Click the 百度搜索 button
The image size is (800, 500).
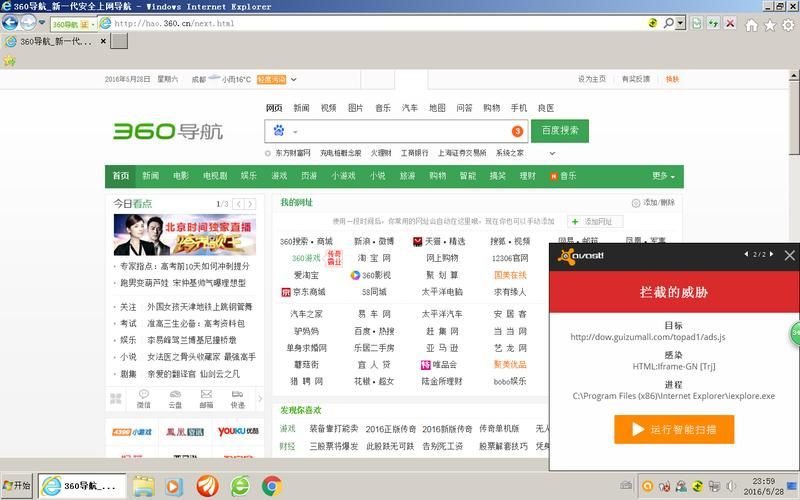click(560, 131)
